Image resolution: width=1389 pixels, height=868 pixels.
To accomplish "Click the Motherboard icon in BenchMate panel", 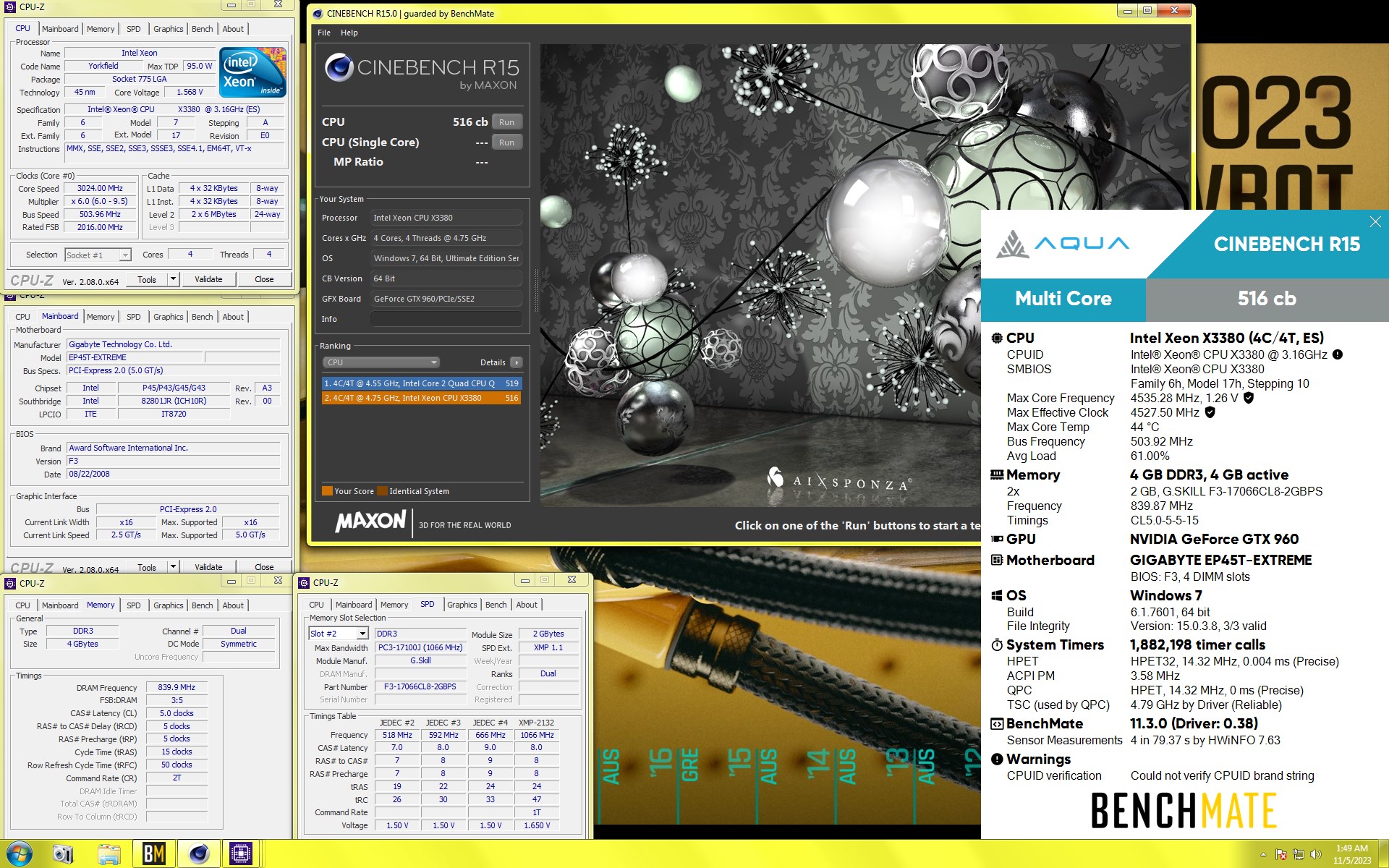I will pyautogui.click(x=997, y=560).
